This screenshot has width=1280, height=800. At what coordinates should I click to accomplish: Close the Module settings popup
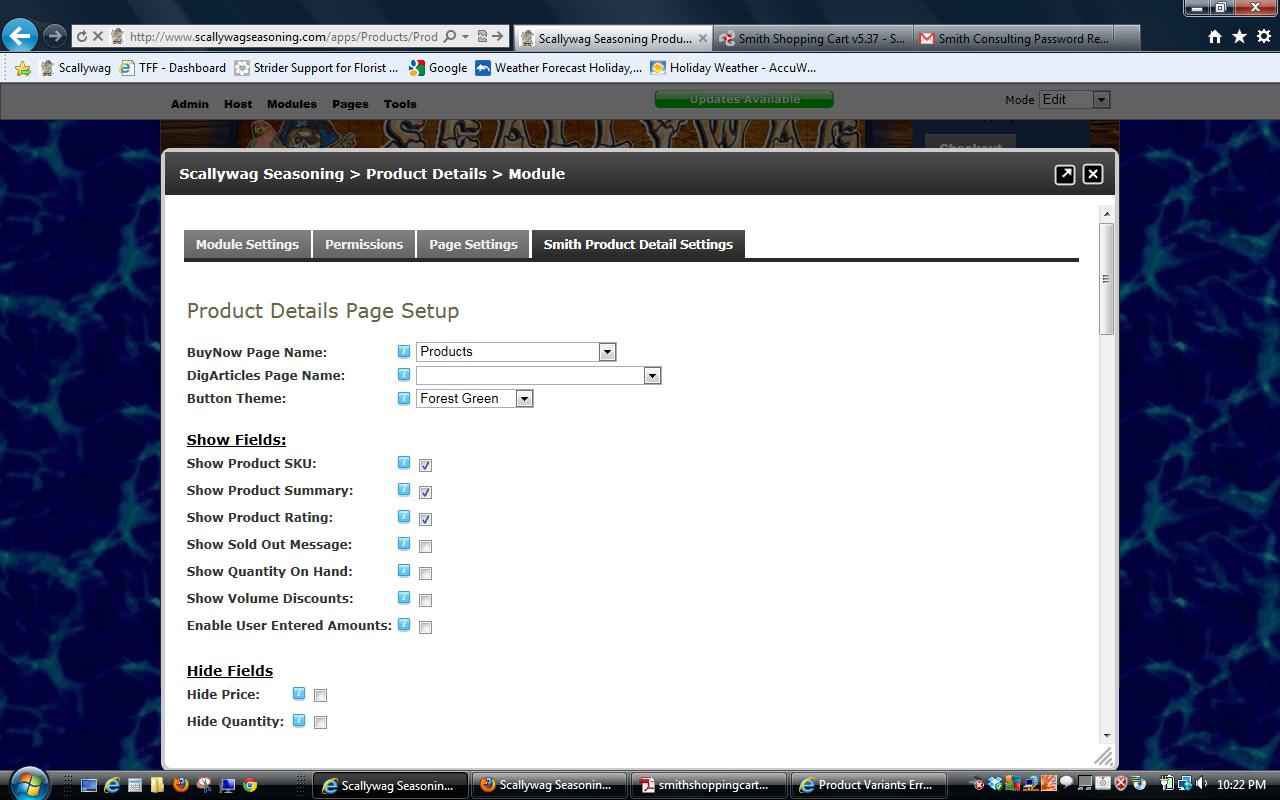tap(1093, 174)
